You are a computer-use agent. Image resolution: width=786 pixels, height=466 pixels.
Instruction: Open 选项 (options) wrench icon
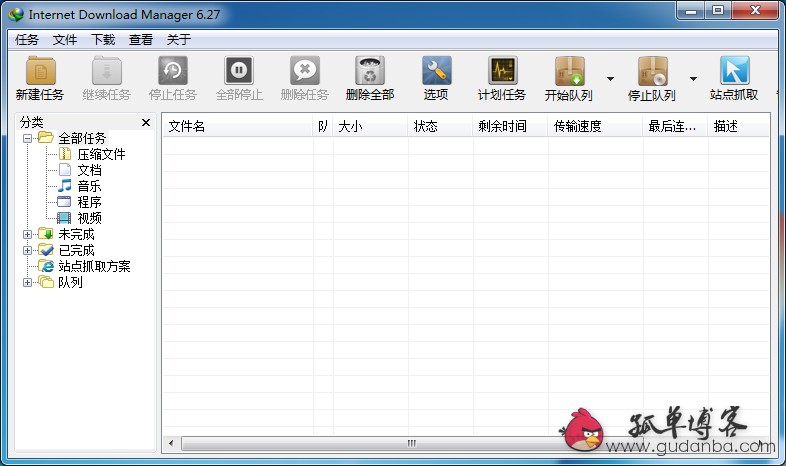pyautogui.click(x=436, y=71)
